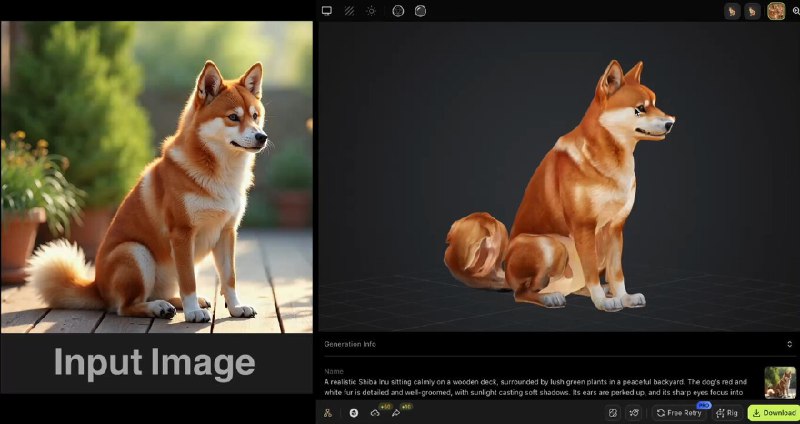Viewport: 800px width, 424px height.
Task: Click the green Download button
Action: coord(773,412)
